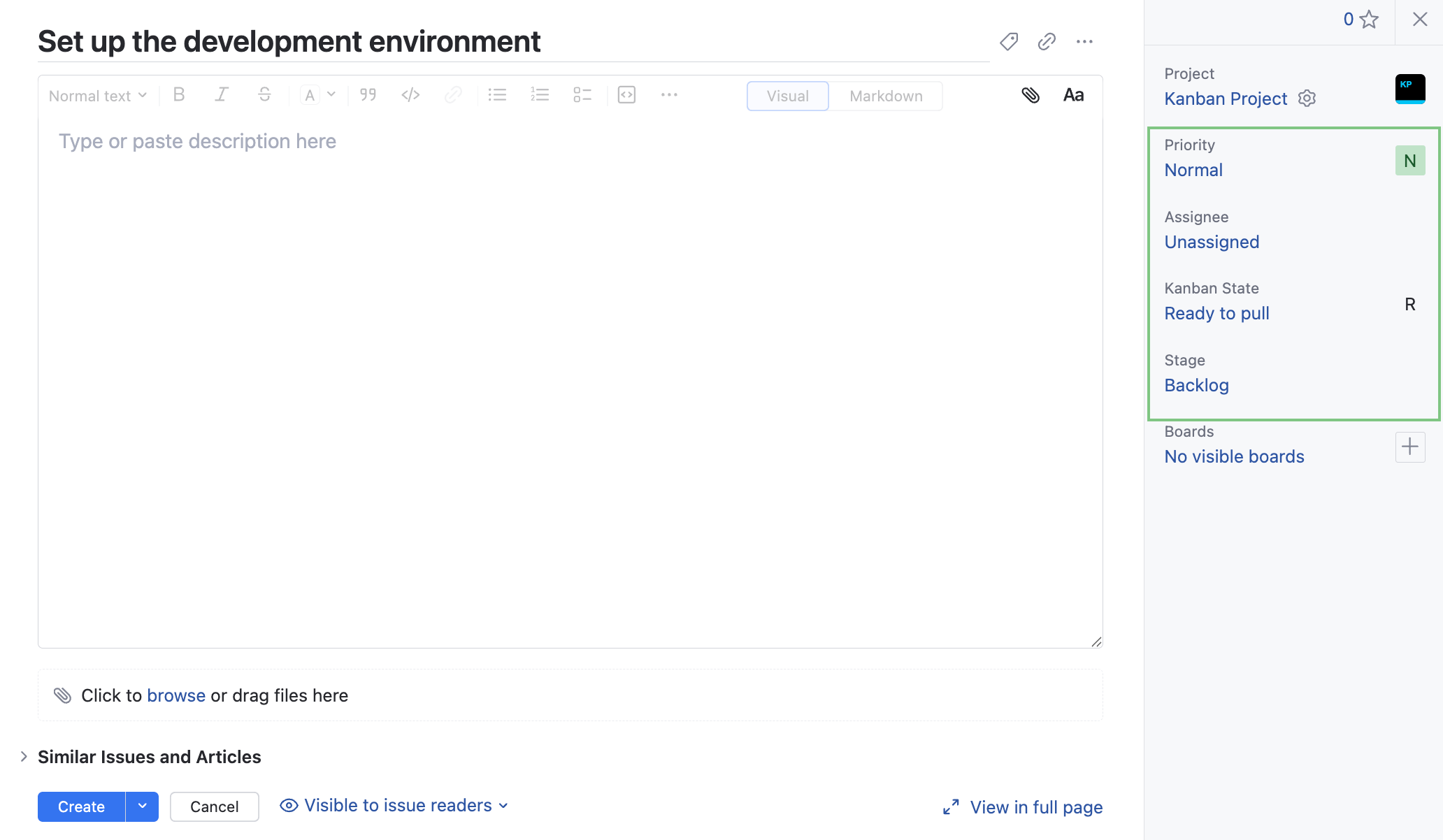This screenshot has width=1443, height=840.
Task: Switch the editor to Visual mode
Action: (x=787, y=96)
